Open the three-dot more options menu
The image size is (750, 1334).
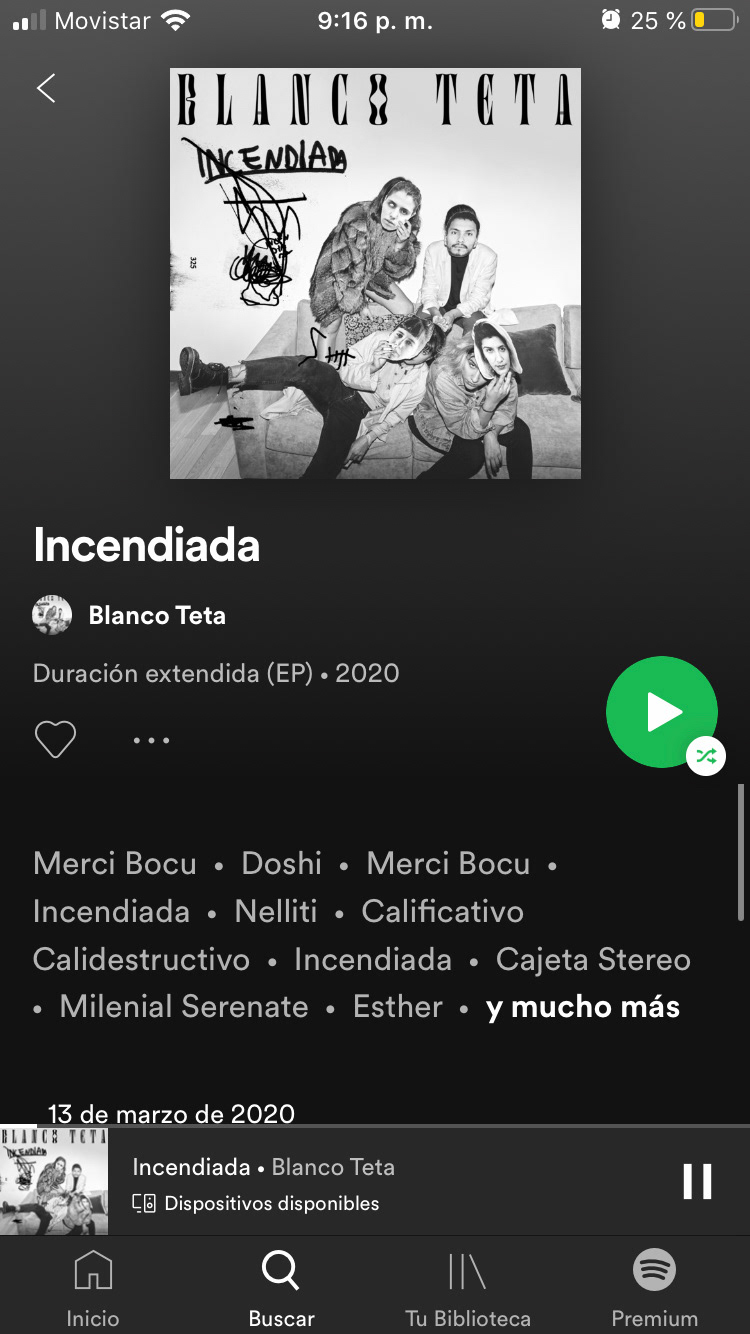click(x=151, y=740)
